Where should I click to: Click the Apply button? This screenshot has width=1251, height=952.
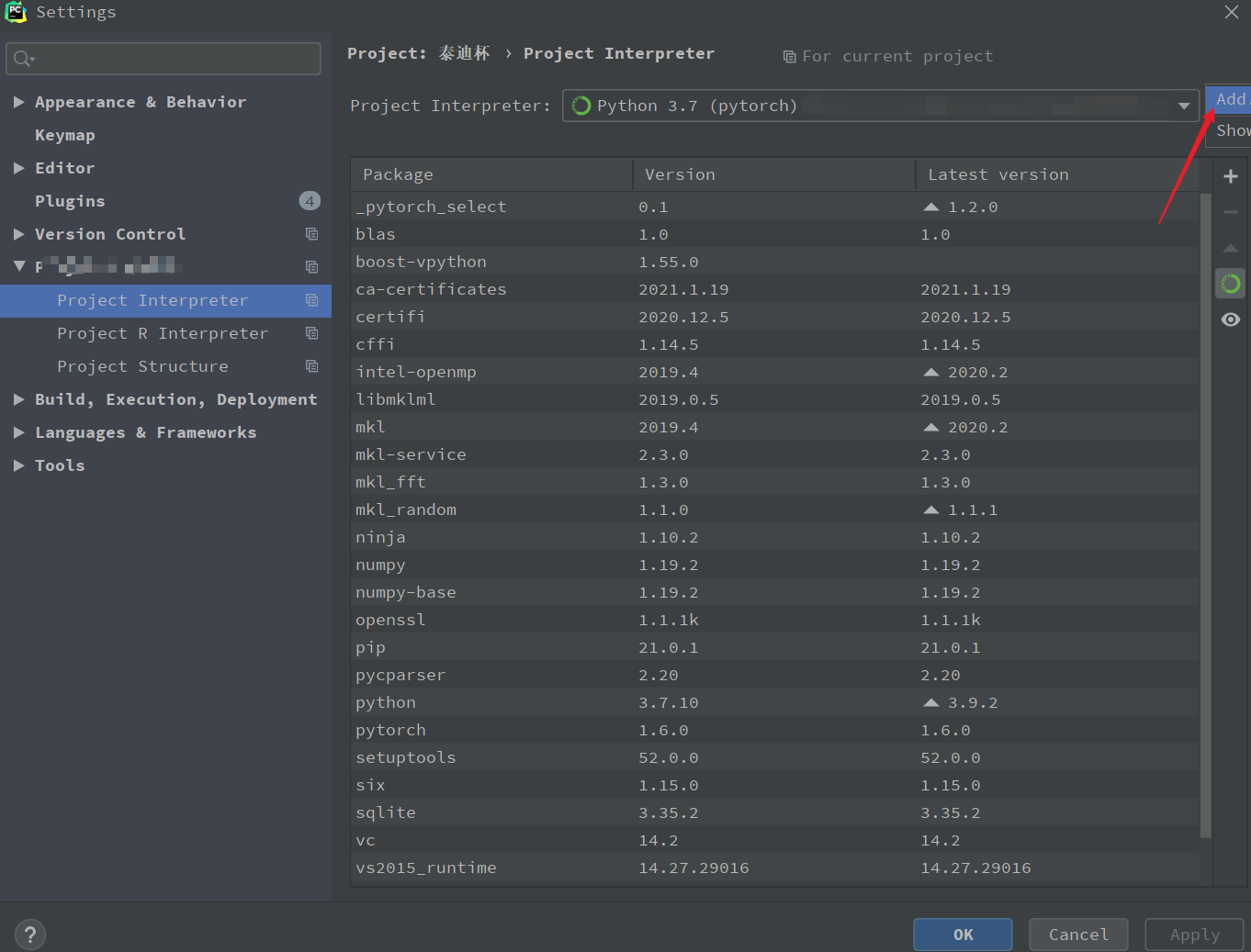coord(1194,935)
